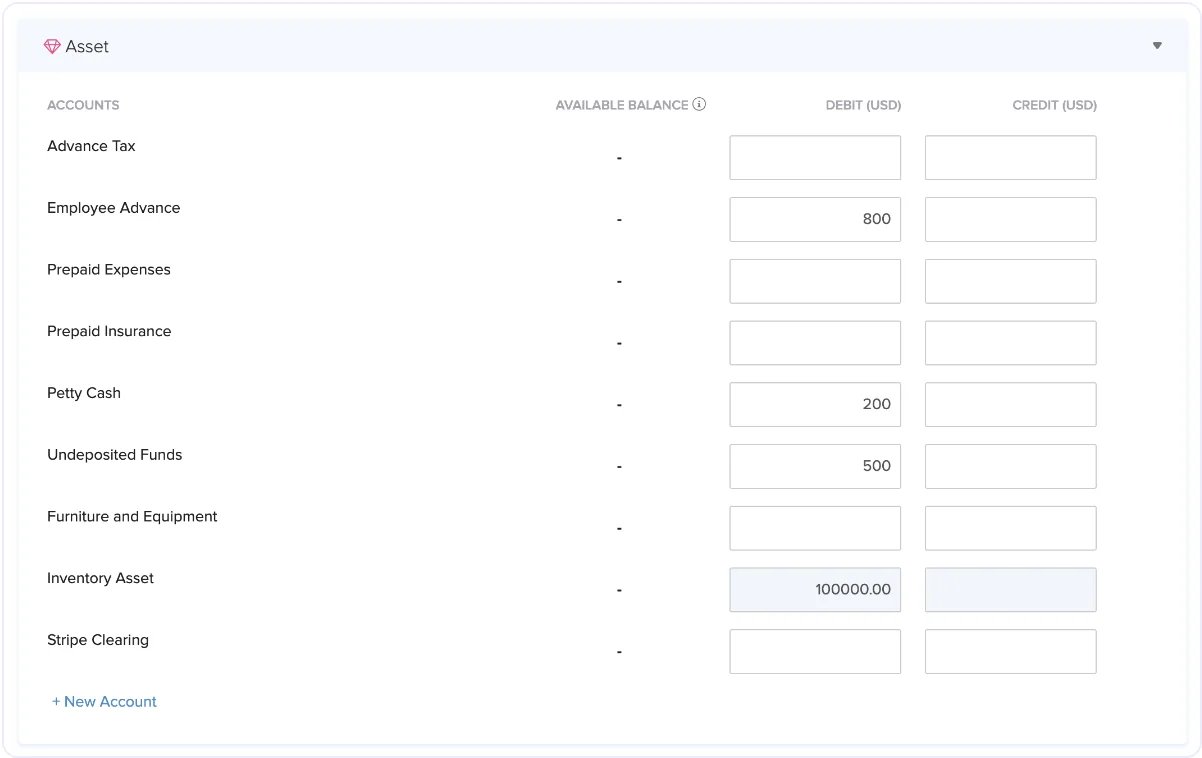Click the Undeposited Funds credit field
This screenshot has height=758, width=1202.
tap(1010, 466)
